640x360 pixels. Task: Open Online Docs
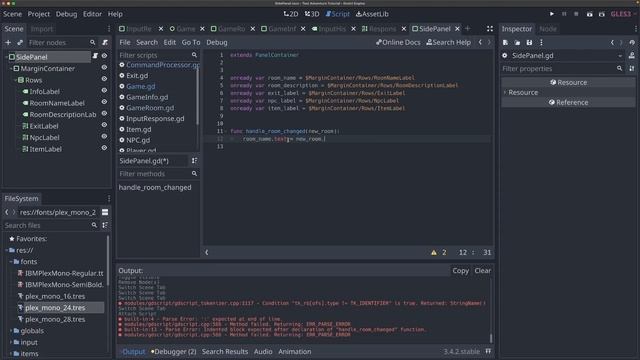point(398,42)
